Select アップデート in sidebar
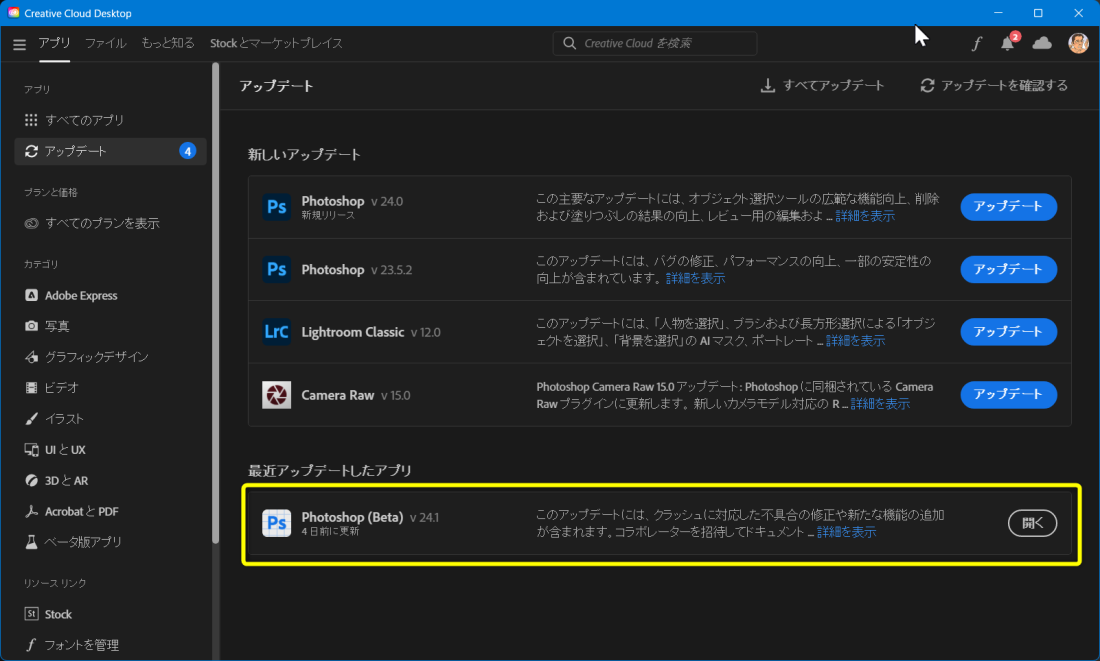This screenshot has width=1100, height=661. 110,151
